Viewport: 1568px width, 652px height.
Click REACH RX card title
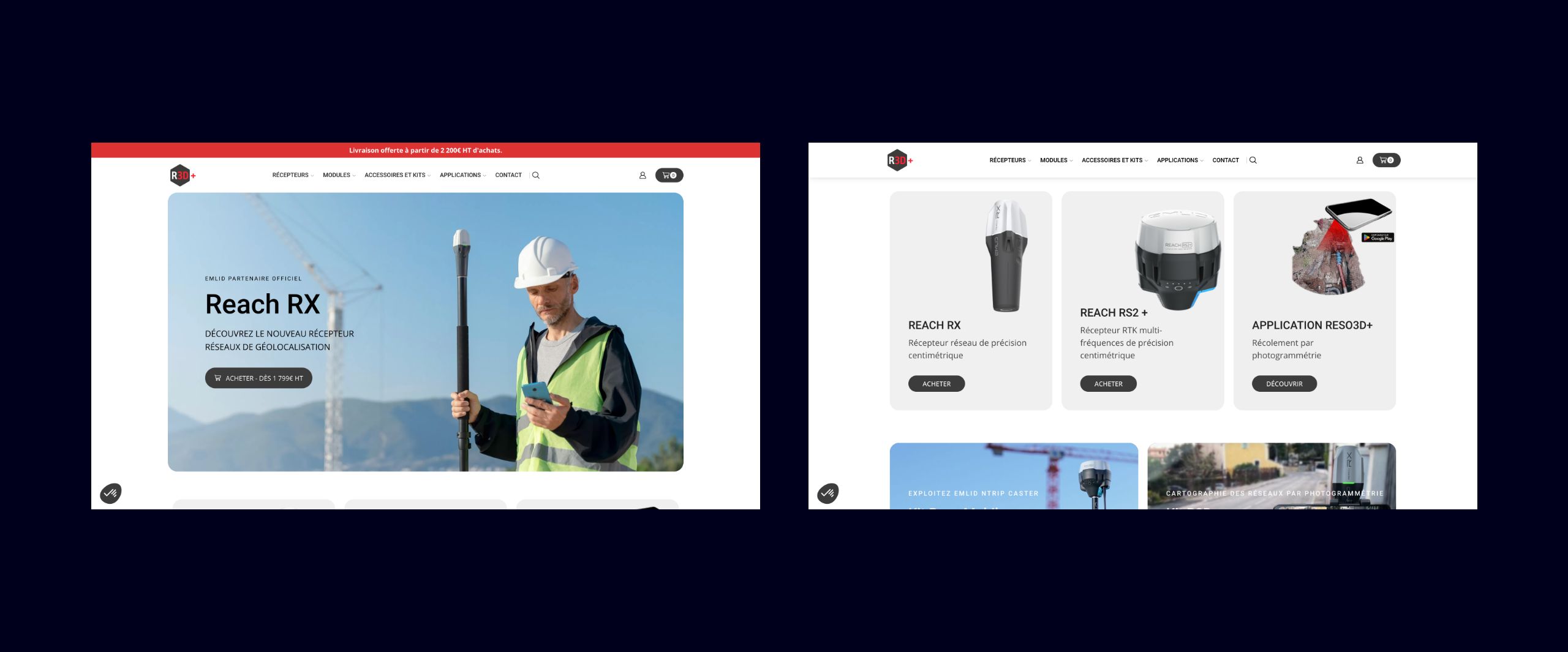click(935, 325)
